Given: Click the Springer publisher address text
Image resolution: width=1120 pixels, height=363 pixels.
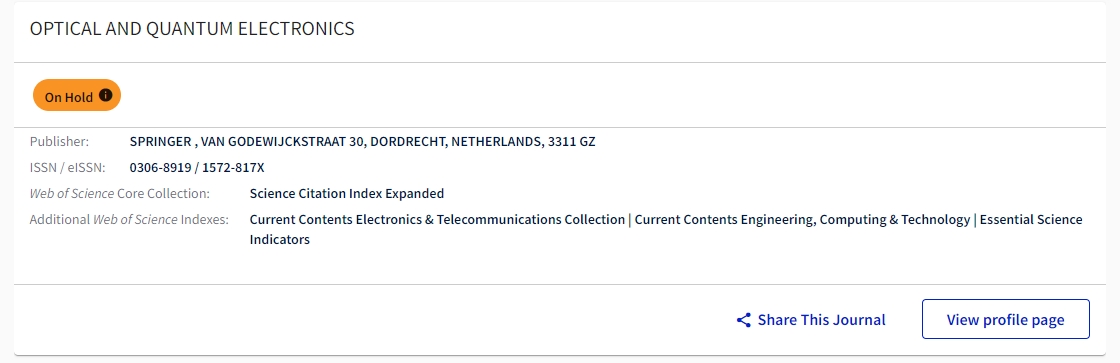Looking at the screenshot, I should point(362,141).
